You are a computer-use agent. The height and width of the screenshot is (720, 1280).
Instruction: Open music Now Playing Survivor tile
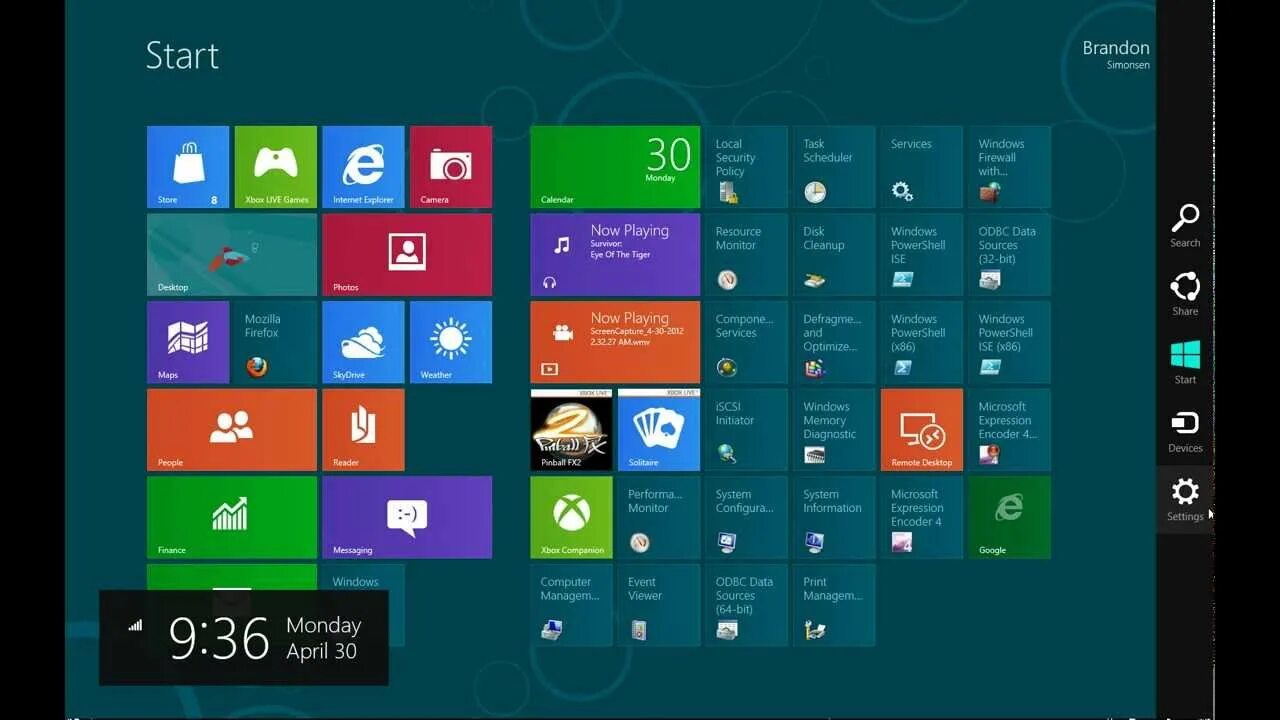click(x=615, y=255)
